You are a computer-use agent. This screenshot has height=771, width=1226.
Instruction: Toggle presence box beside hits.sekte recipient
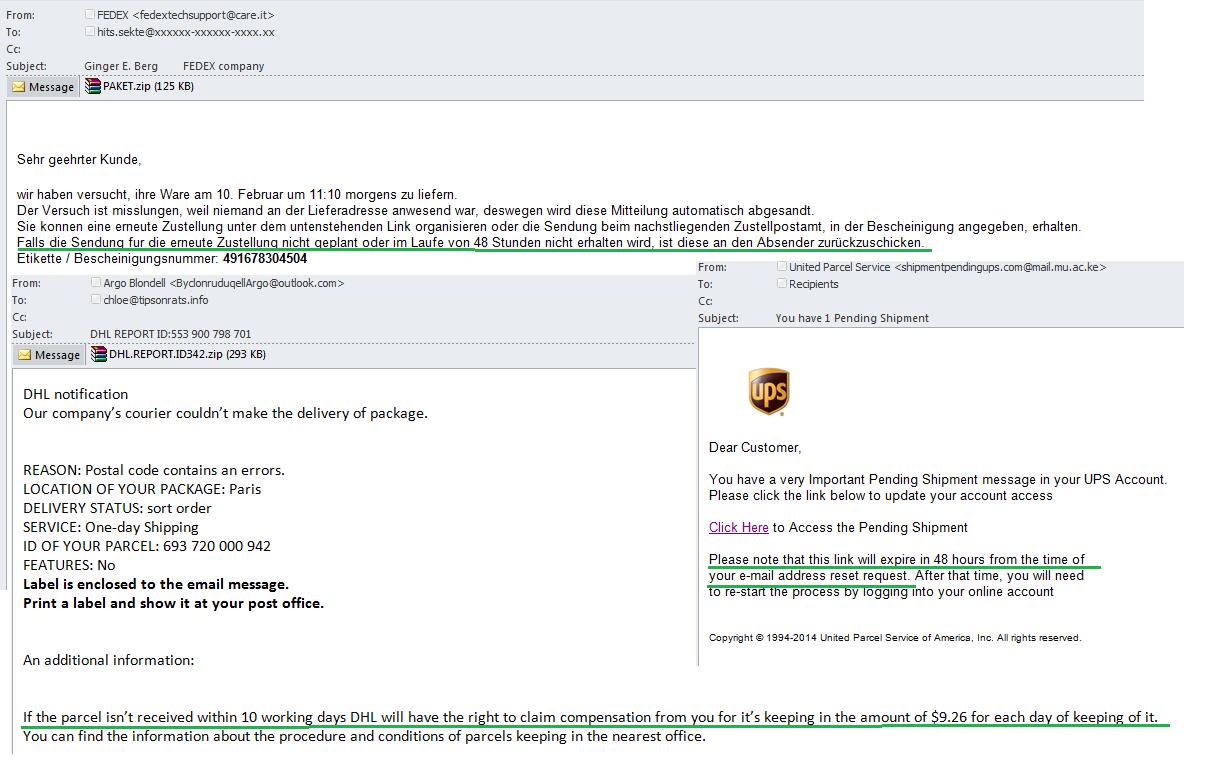point(90,32)
